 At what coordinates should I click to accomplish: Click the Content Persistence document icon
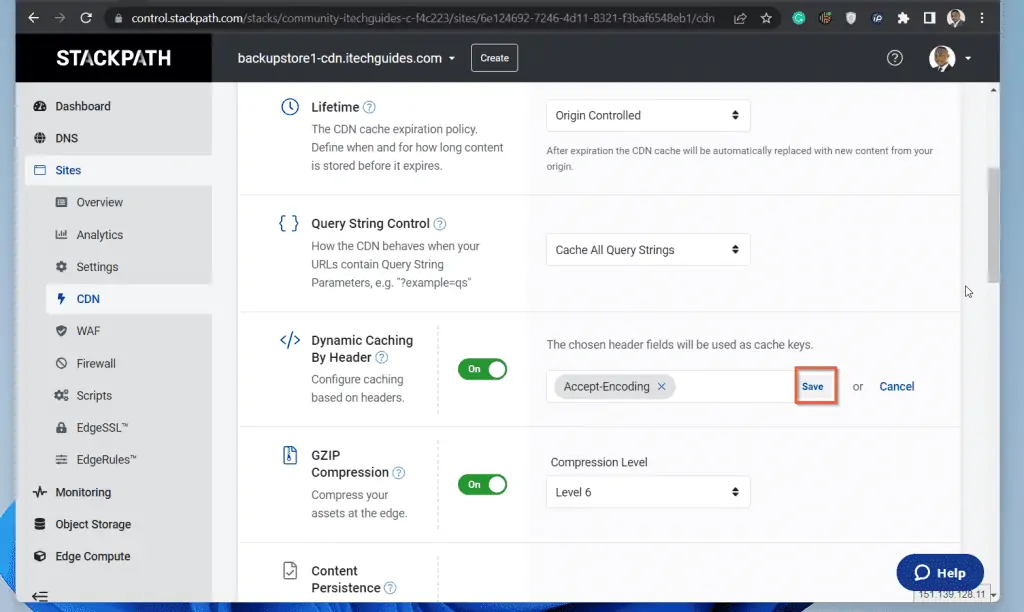(290, 571)
